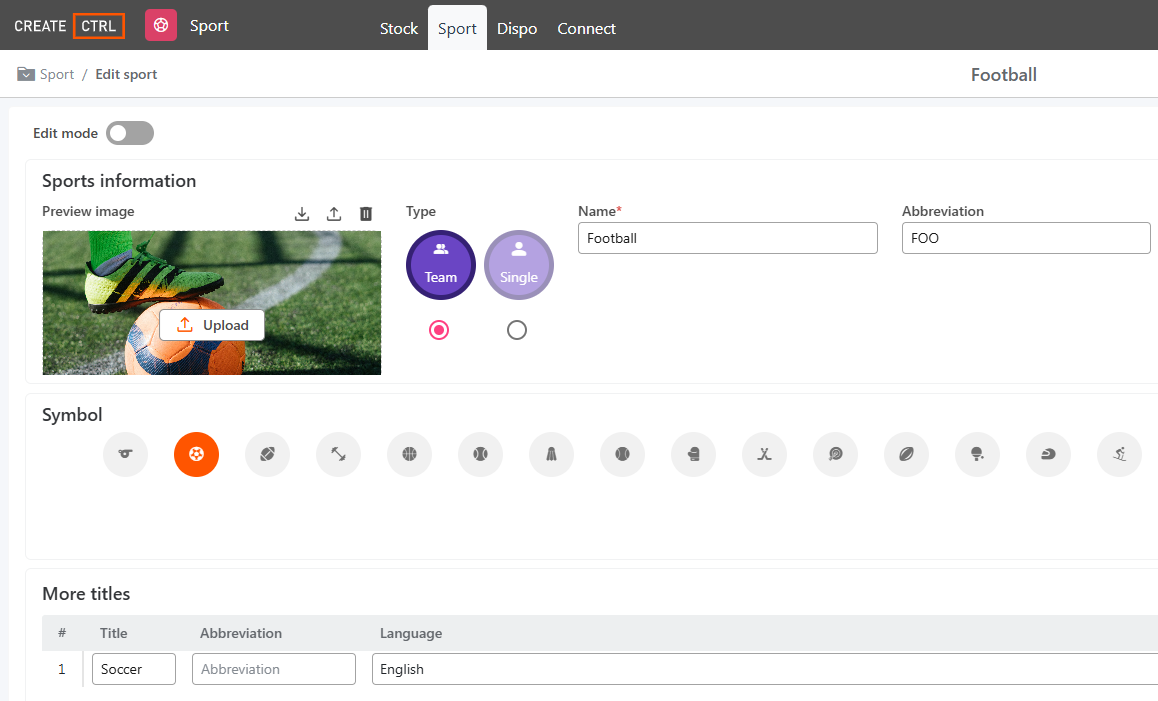
Task: Click the Name field containing Football
Action: 727,238
